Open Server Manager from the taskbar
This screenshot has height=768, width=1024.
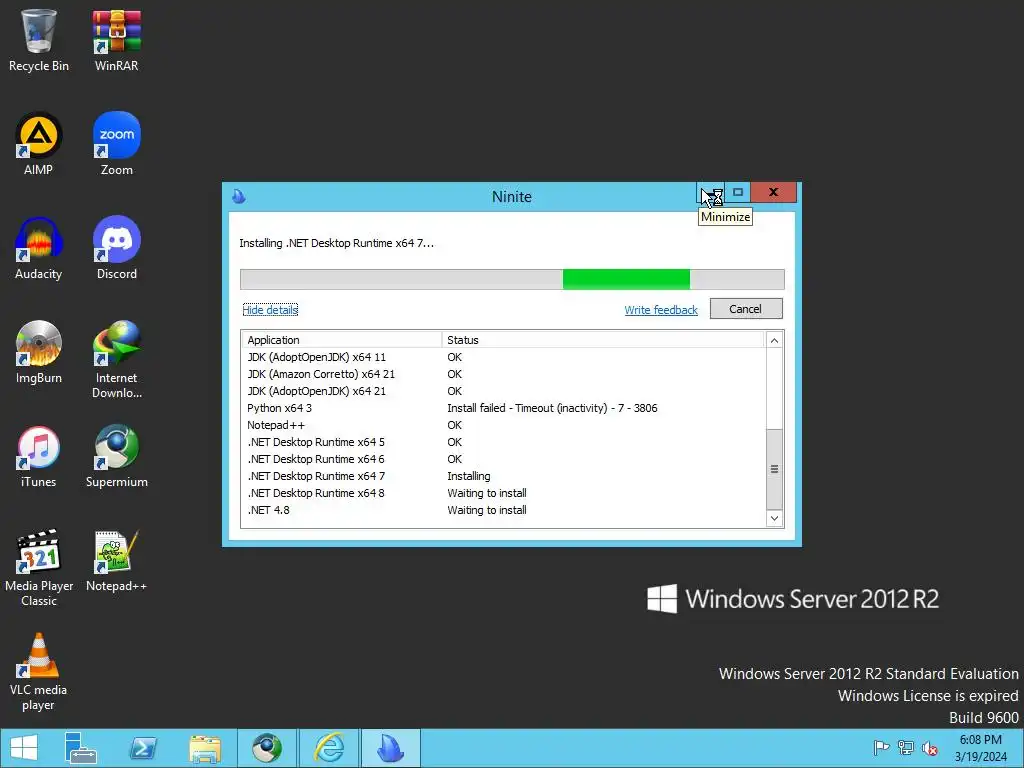tap(81, 748)
